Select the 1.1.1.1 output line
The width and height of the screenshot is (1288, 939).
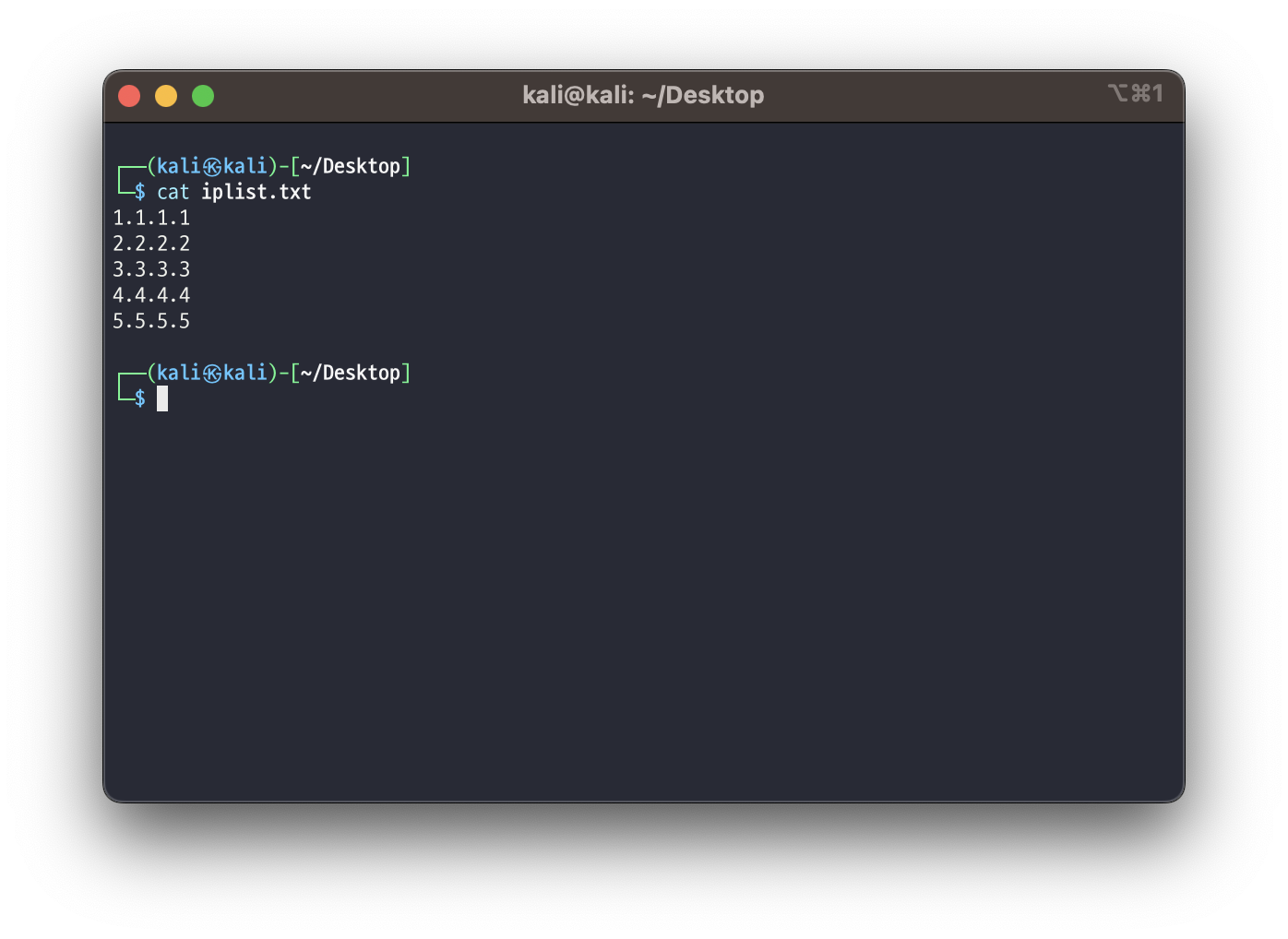click(151, 218)
